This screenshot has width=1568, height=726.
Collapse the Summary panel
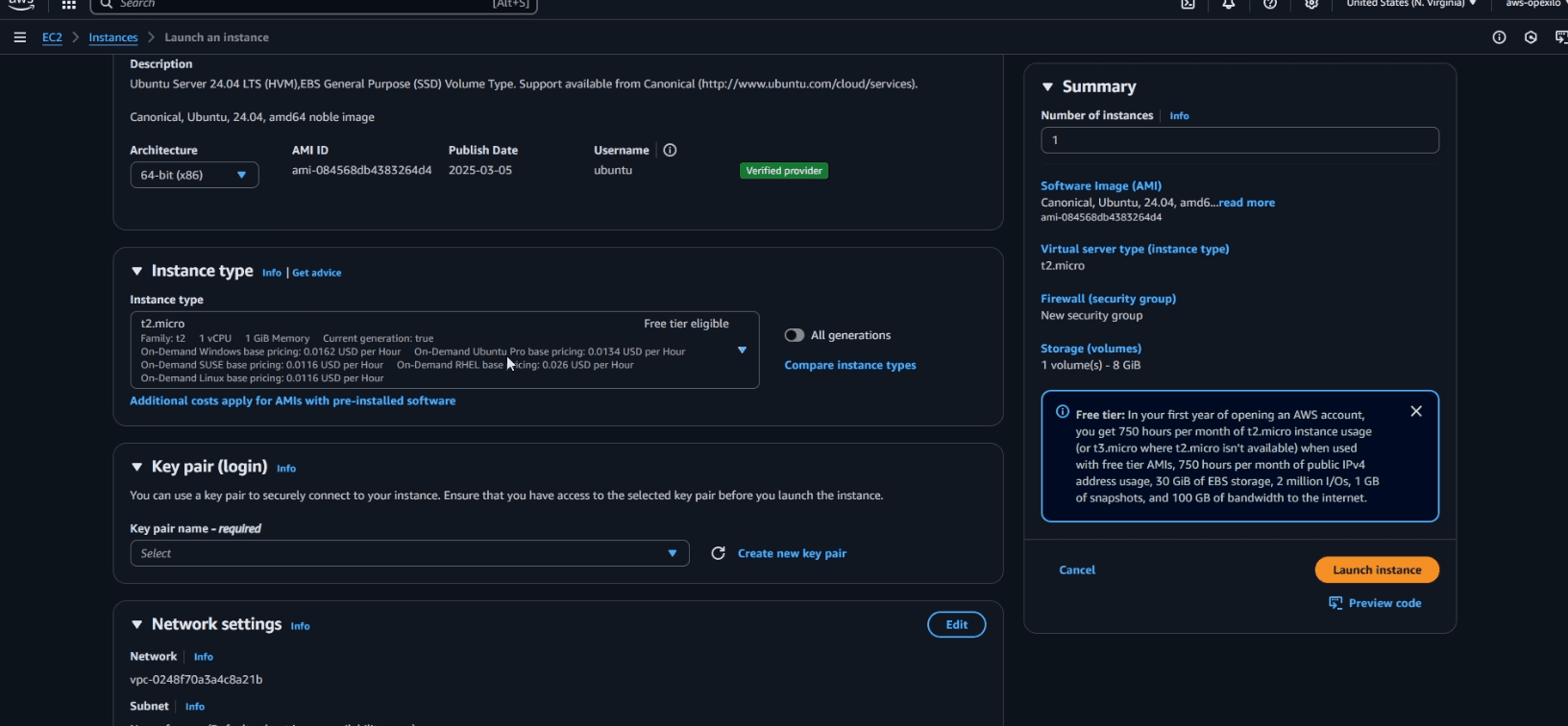tap(1047, 86)
